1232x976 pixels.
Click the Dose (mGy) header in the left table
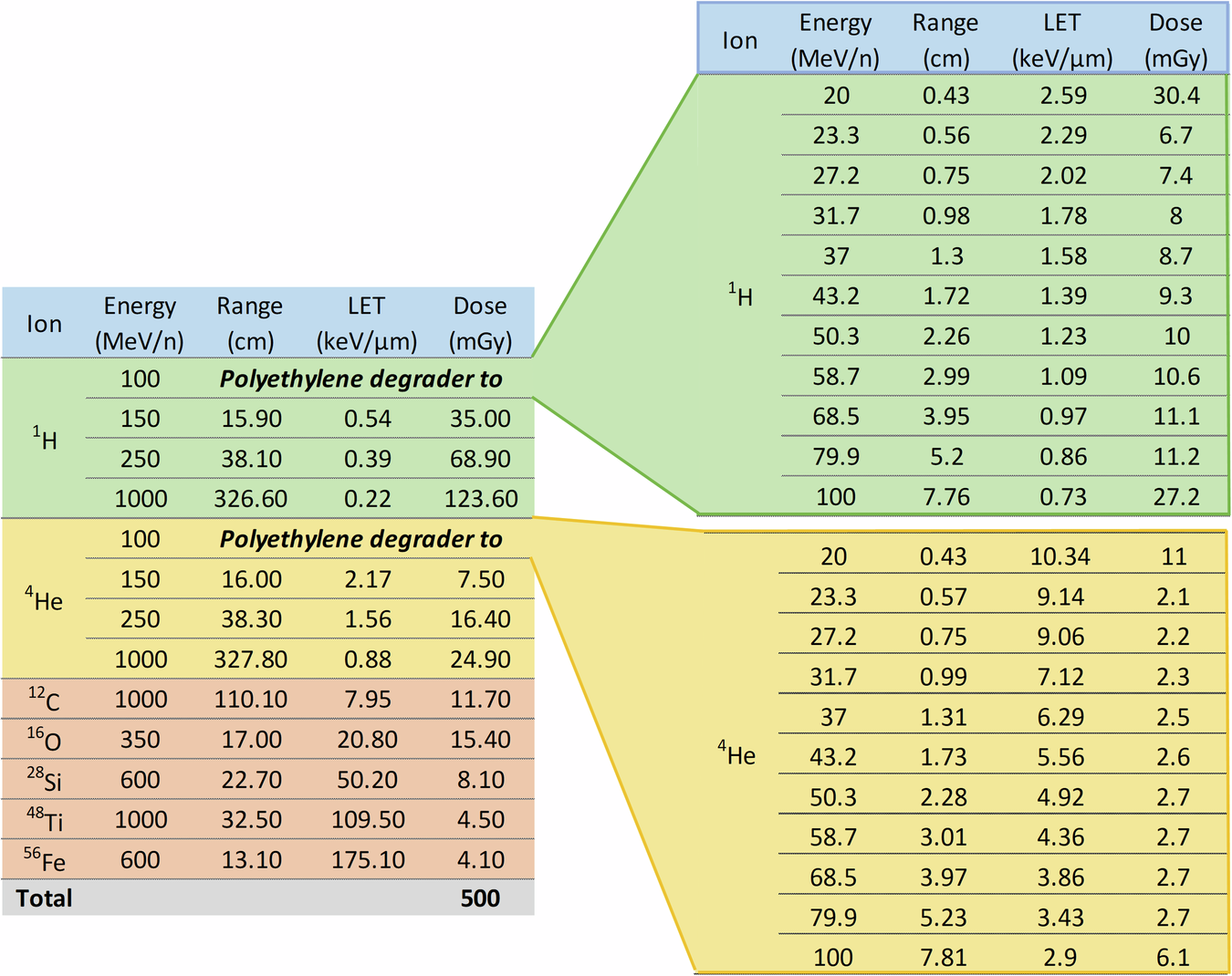[x=480, y=323]
